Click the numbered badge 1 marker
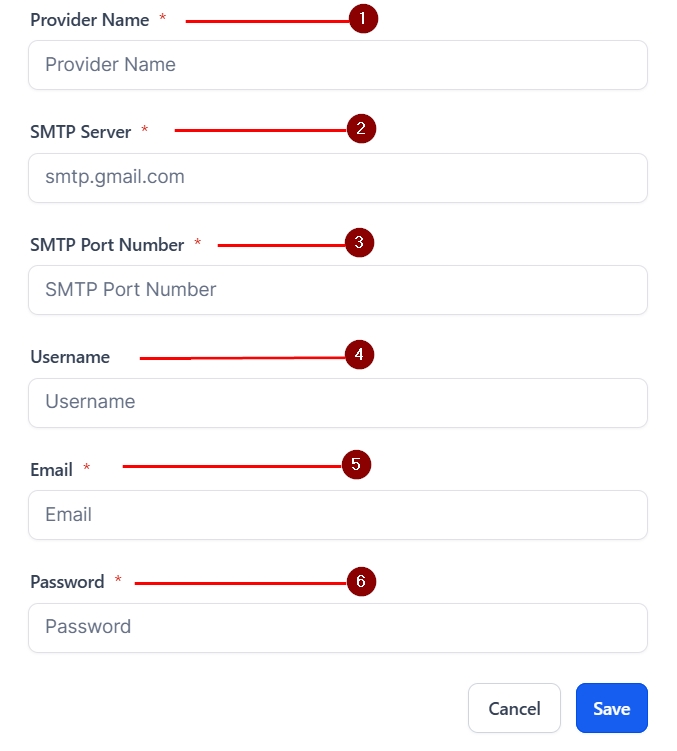This screenshot has width=677, height=751. [x=363, y=18]
